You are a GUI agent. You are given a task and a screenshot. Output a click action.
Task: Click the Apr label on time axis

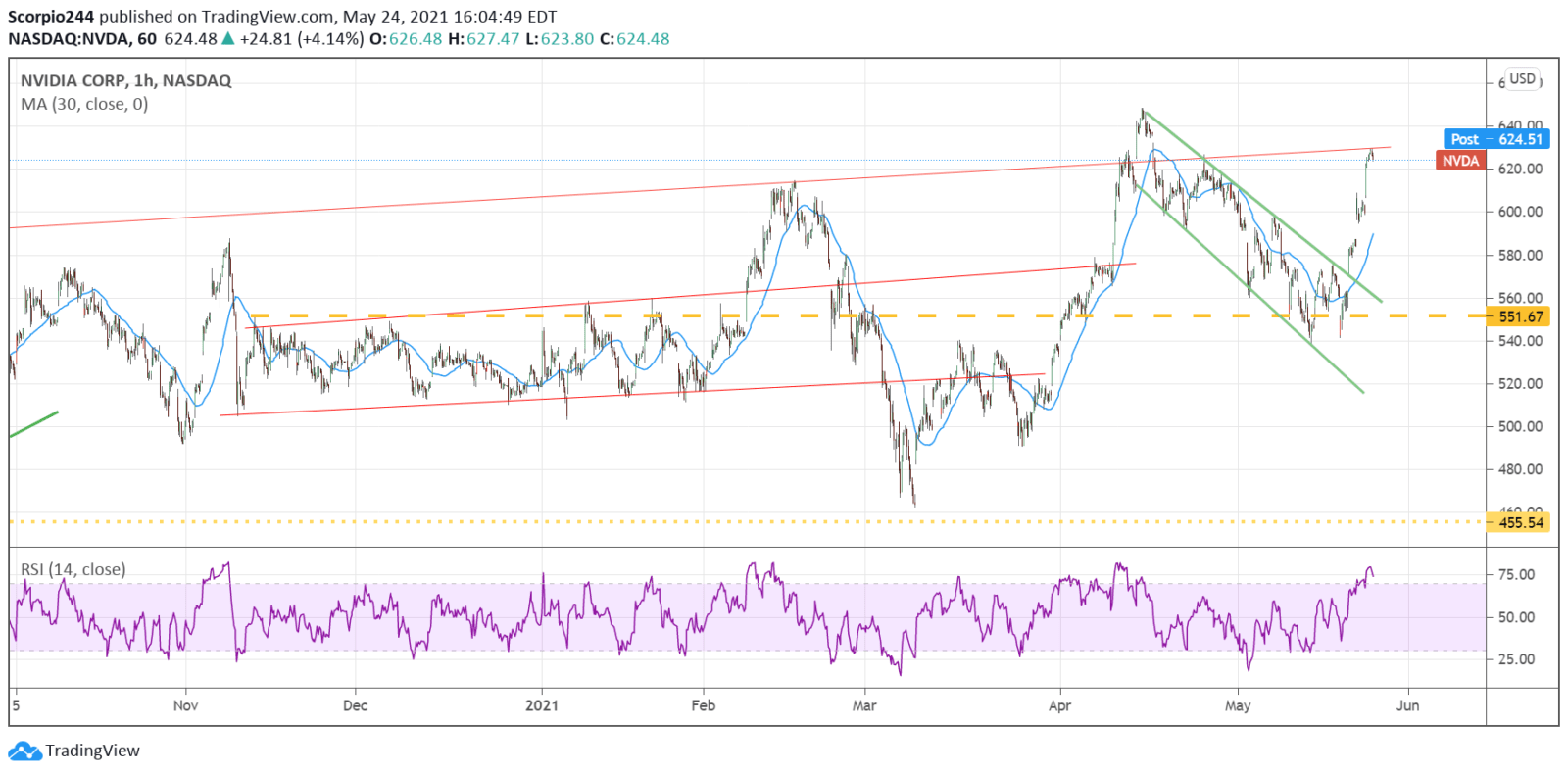point(1059,705)
